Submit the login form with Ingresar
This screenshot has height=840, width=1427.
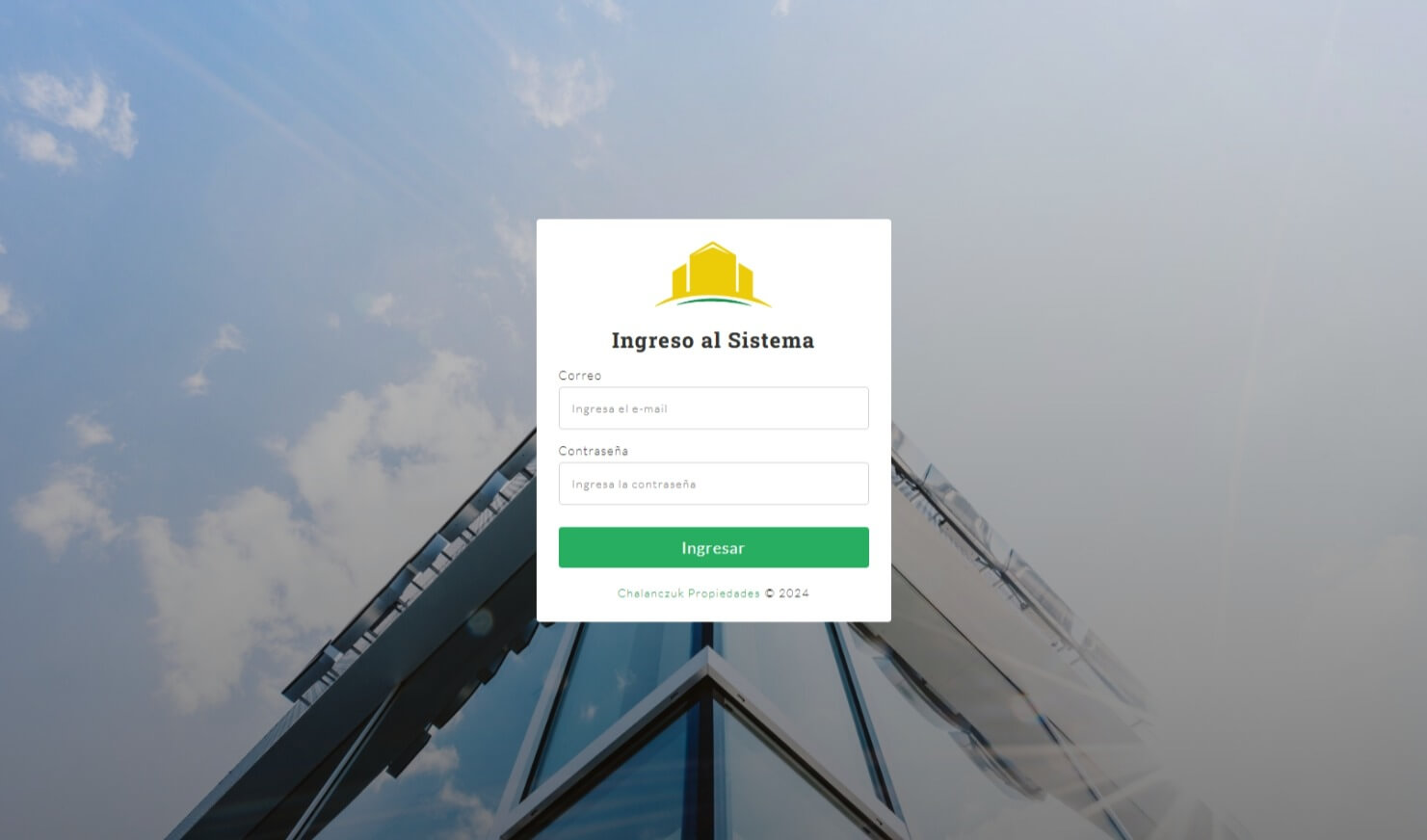point(713,547)
